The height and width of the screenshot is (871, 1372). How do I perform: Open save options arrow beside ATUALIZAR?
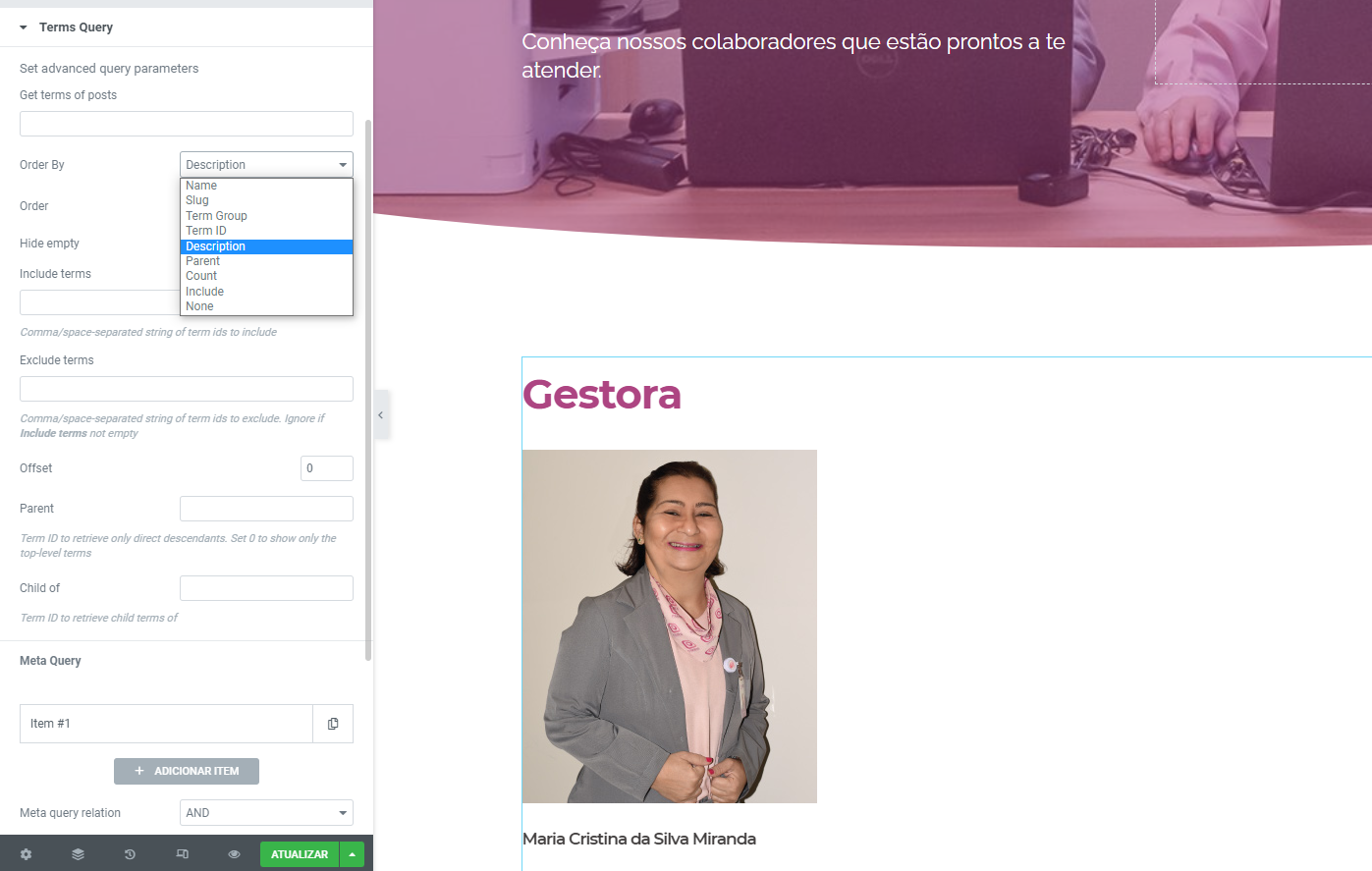click(x=352, y=854)
